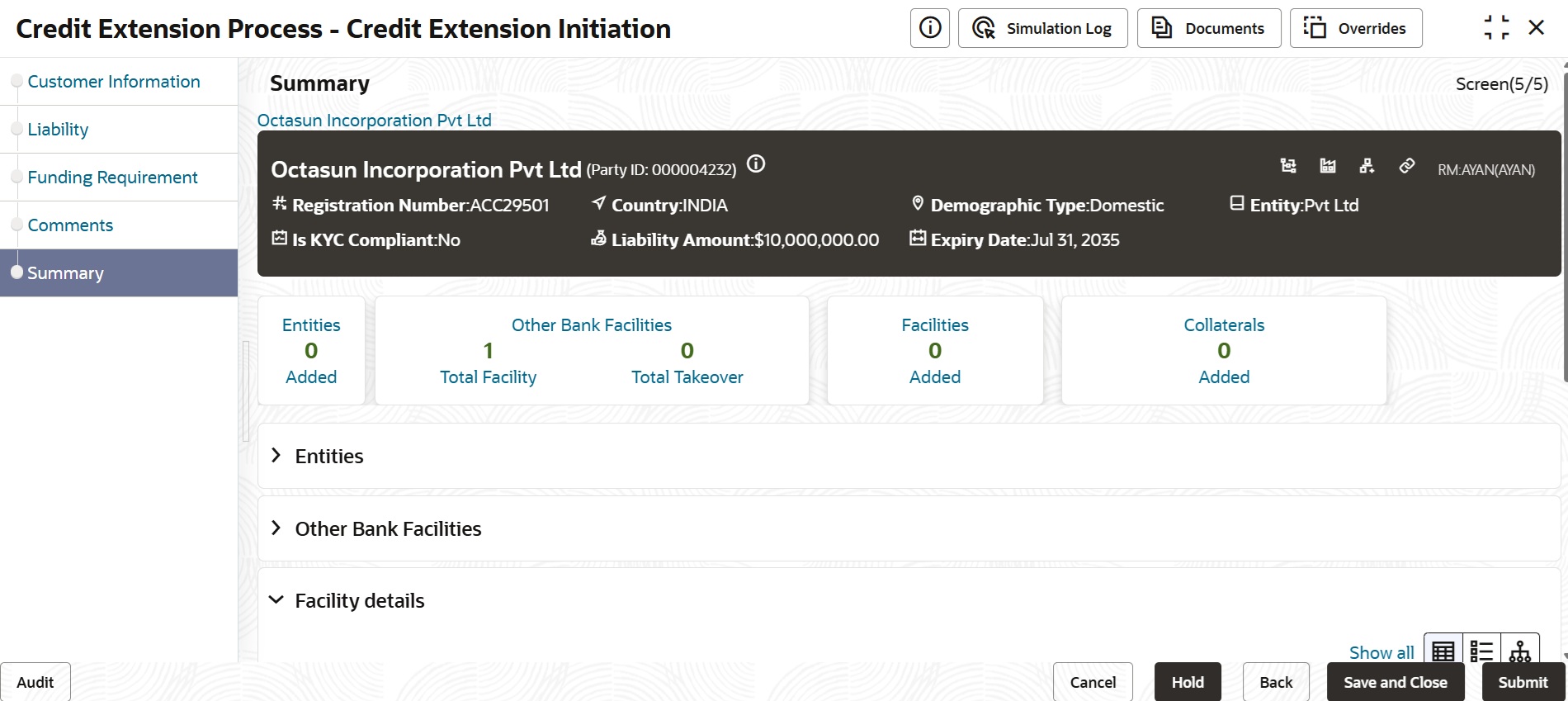Switch to hierarchy tree view
Image resolution: width=1568 pixels, height=701 pixels.
(x=1520, y=651)
